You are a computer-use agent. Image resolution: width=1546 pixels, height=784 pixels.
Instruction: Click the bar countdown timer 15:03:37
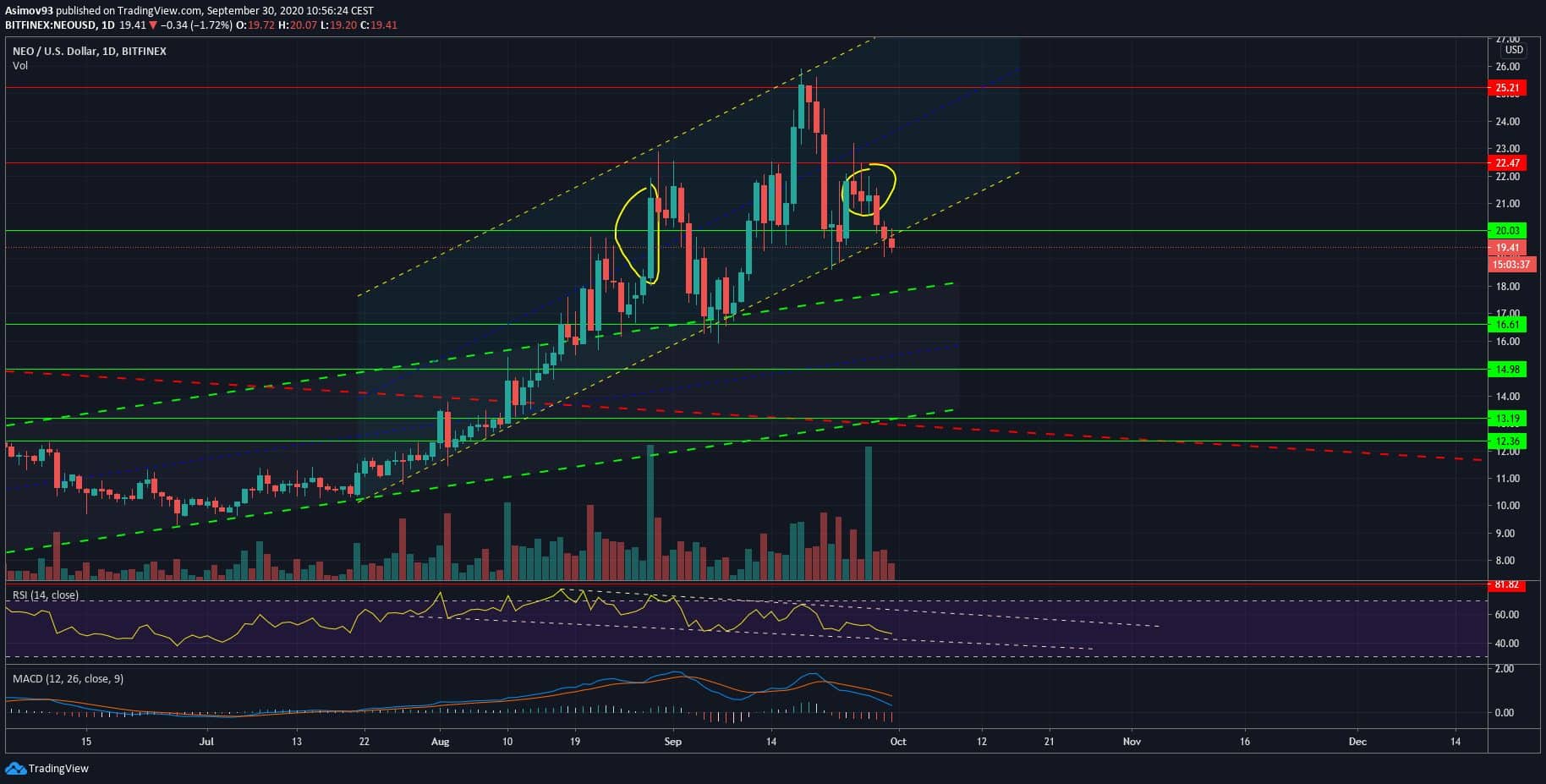[1510, 265]
